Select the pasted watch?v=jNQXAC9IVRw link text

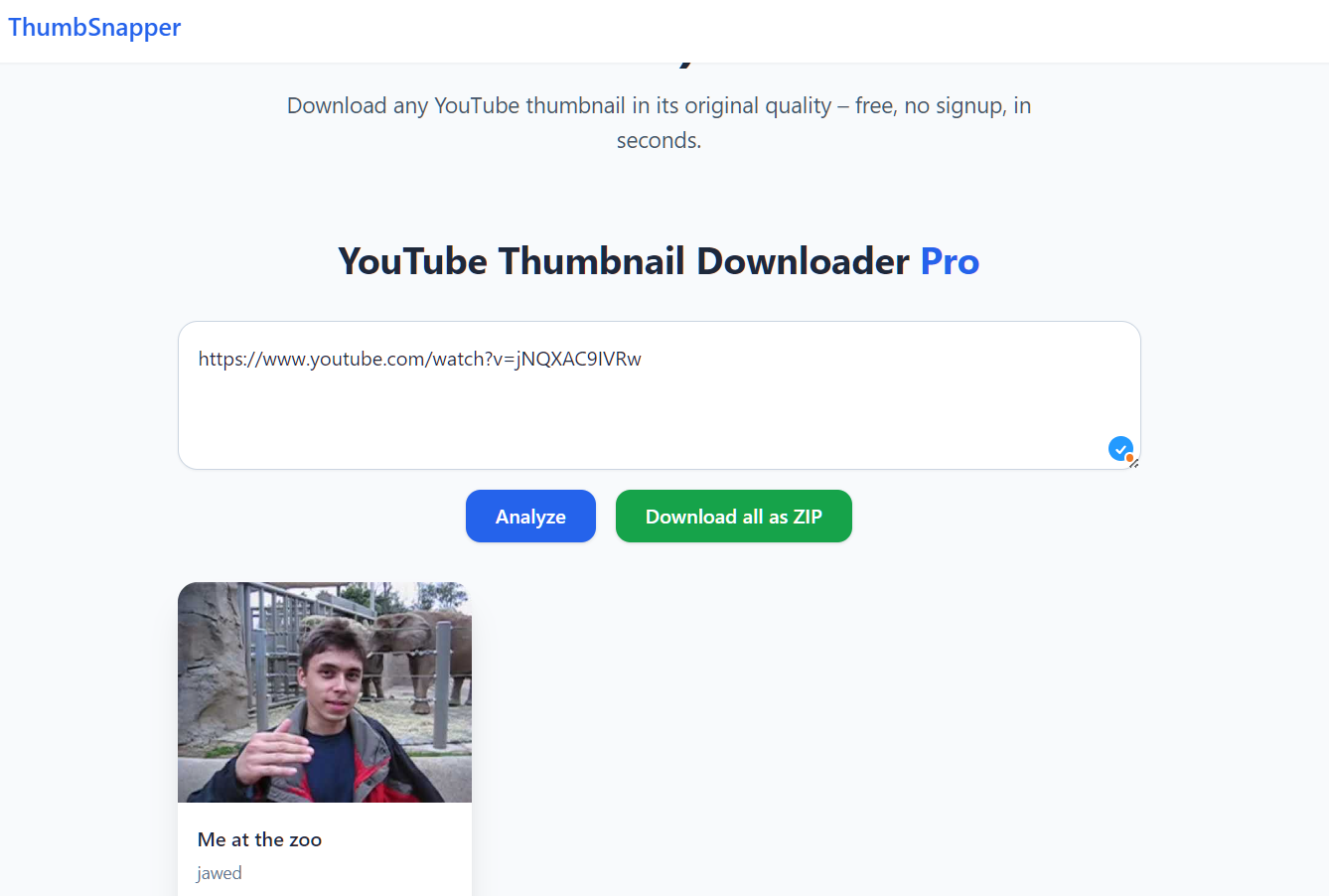[418, 359]
